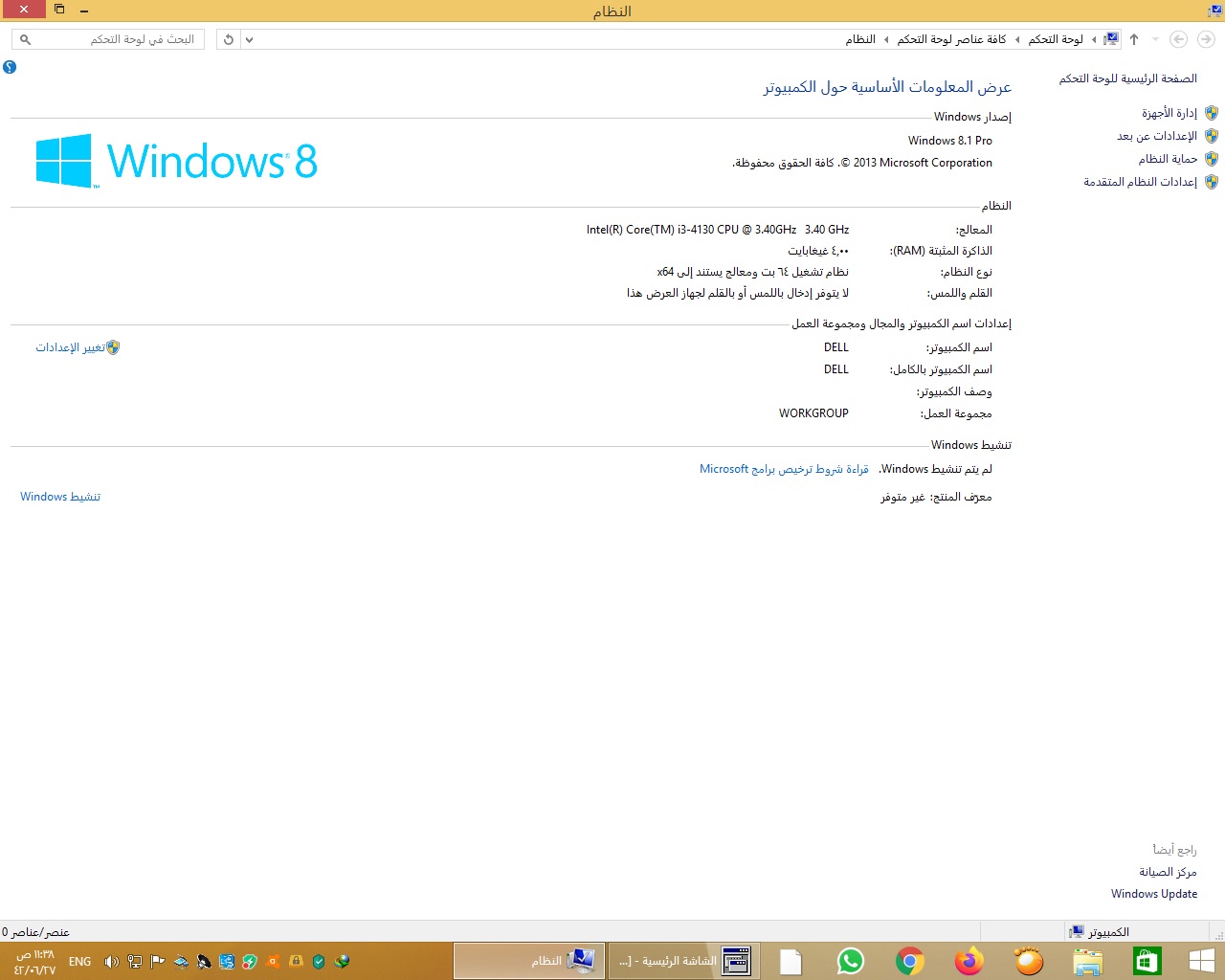Select the Intel Core i3-4130 processor text

[718, 230]
